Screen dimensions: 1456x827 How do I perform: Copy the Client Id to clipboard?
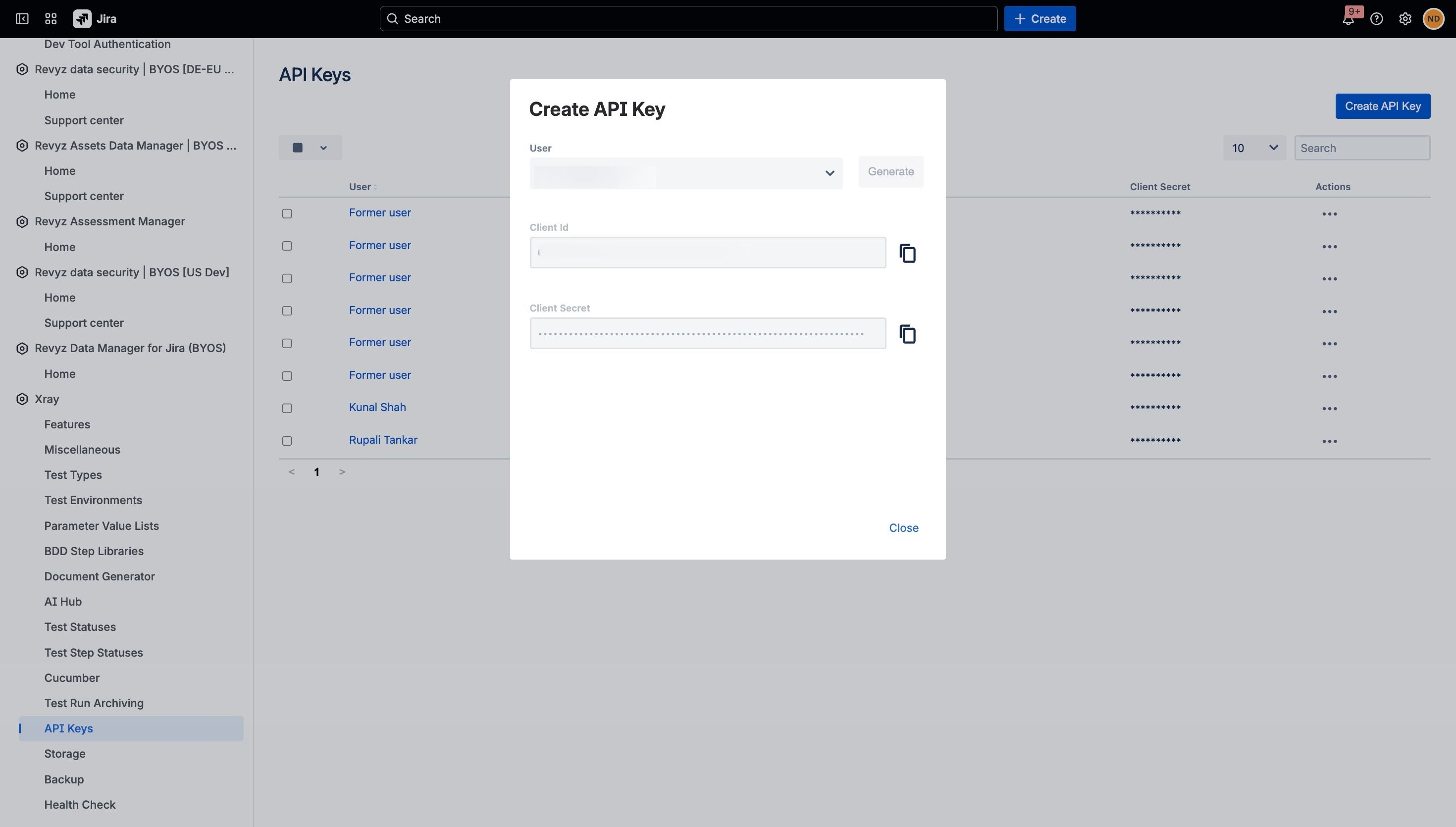click(907, 254)
